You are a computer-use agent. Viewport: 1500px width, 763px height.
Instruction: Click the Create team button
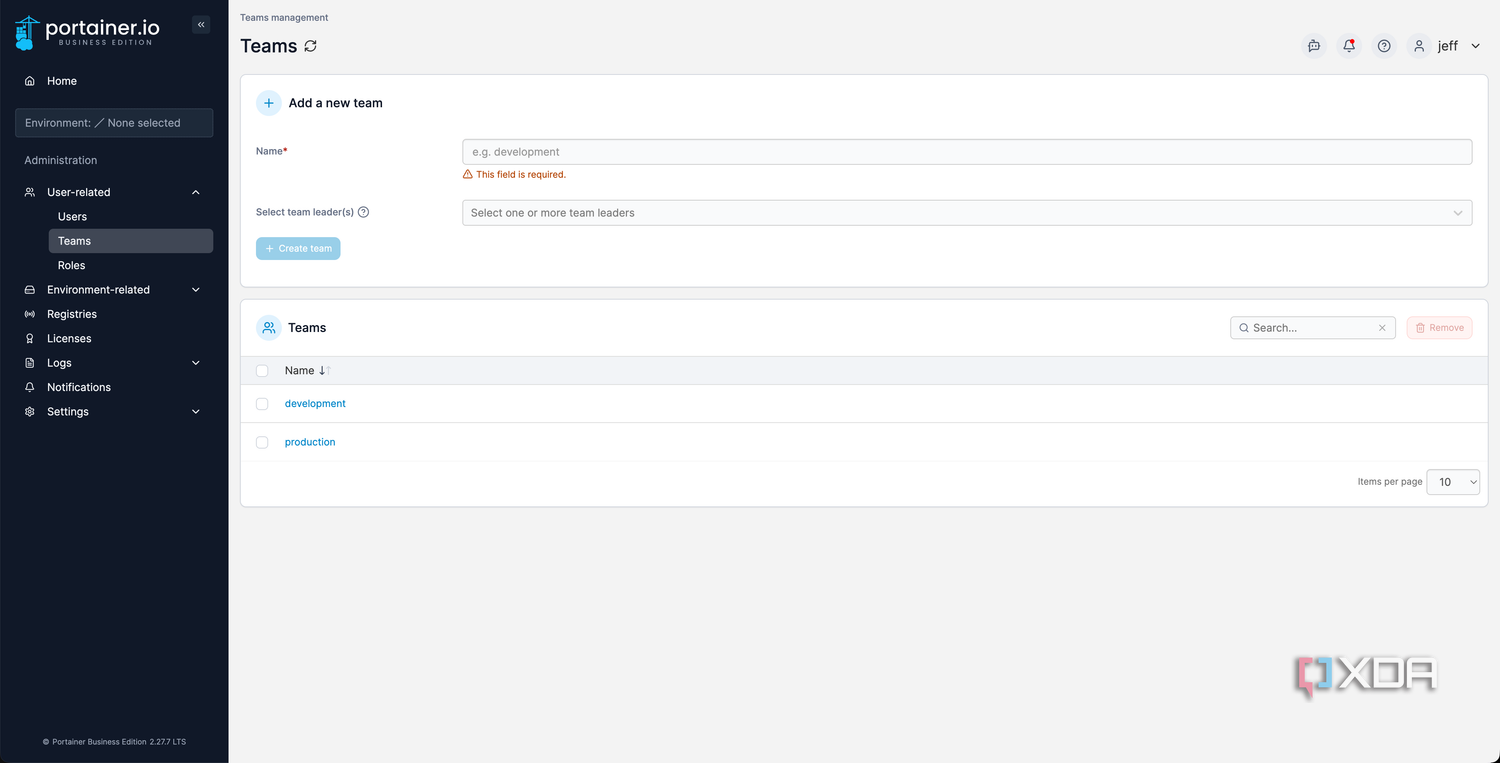pos(298,248)
